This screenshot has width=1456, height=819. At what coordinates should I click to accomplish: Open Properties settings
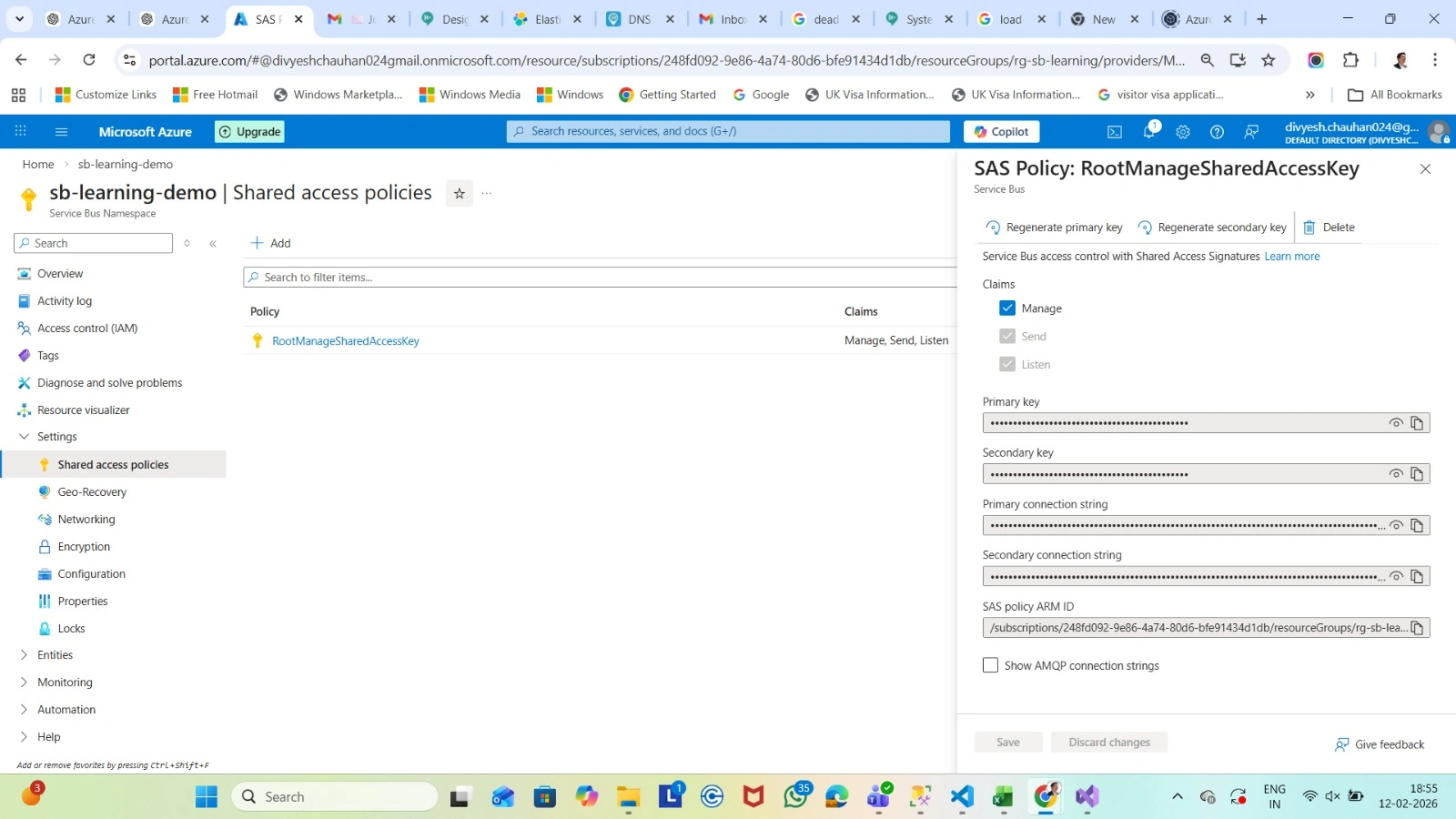coord(83,602)
